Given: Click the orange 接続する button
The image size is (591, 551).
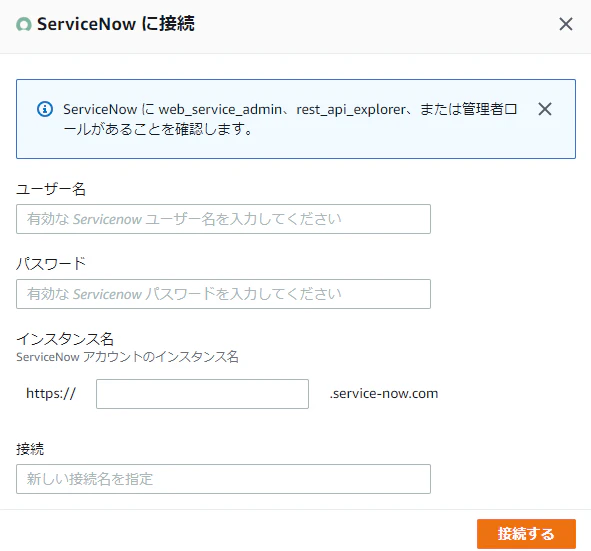Looking at the screenshot, I should click(x=526, y=534).
